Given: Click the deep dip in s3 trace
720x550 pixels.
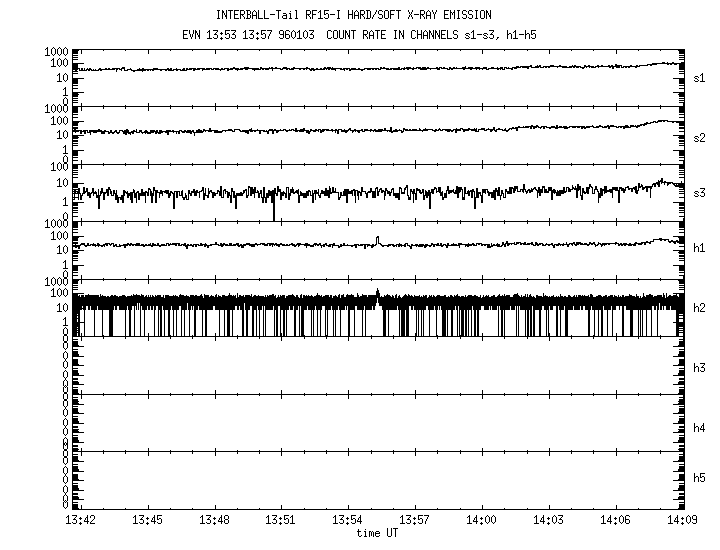Looking at the screenshot, I should (274, 214).
